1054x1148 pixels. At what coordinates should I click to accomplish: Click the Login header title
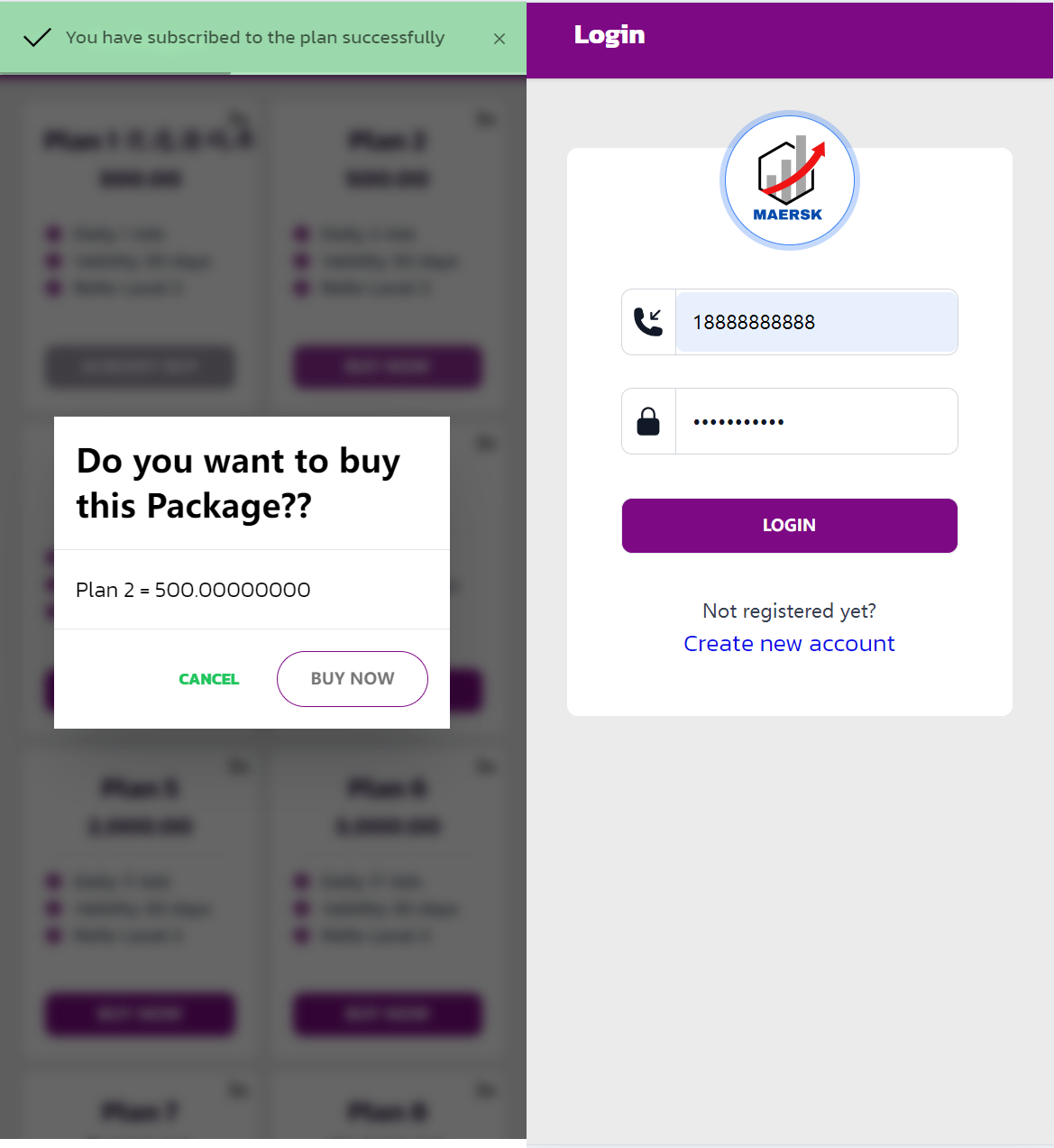(609, 35)
